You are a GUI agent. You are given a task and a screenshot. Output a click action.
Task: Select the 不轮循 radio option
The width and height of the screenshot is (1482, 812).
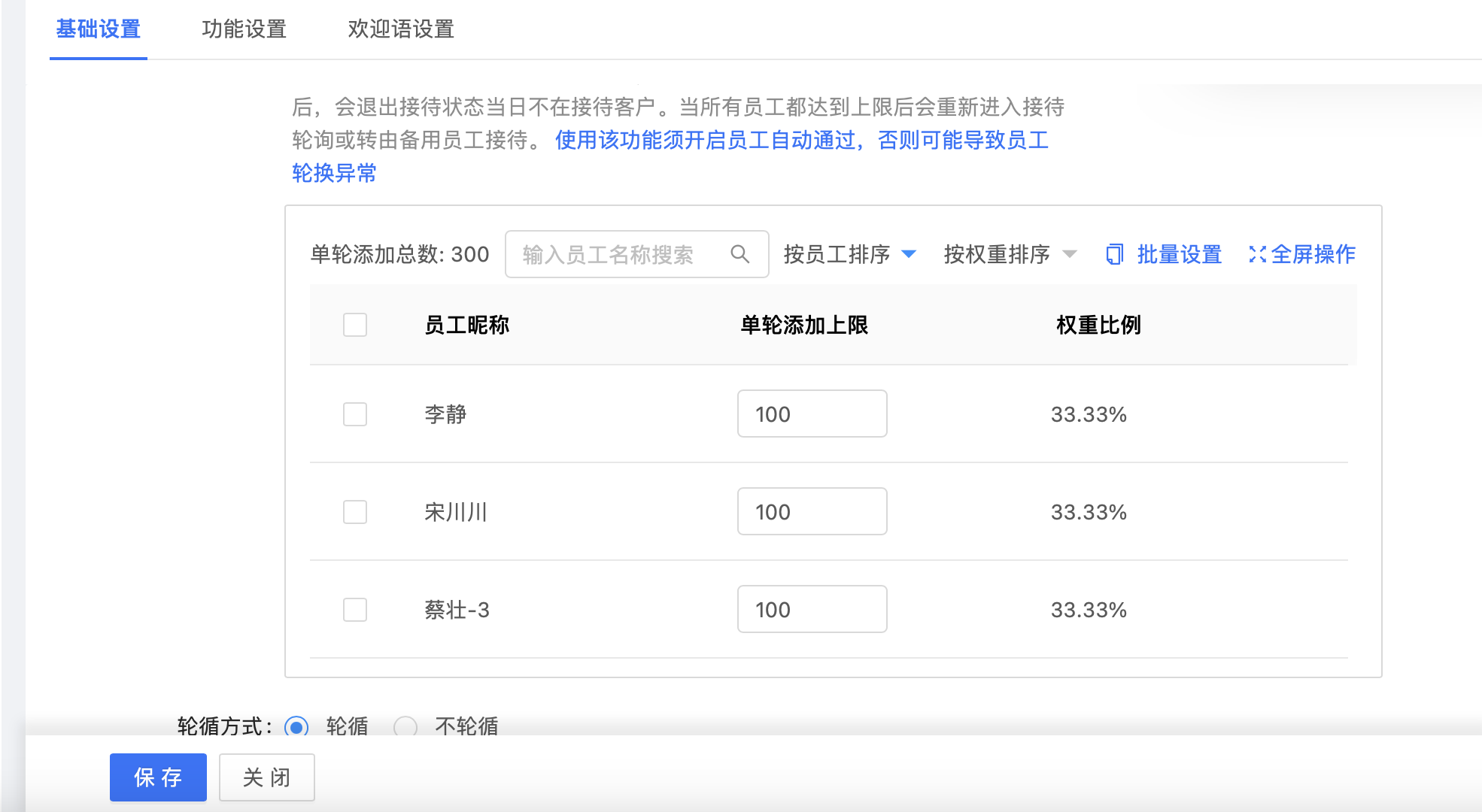pyautogui.click(x=405, y=727)
